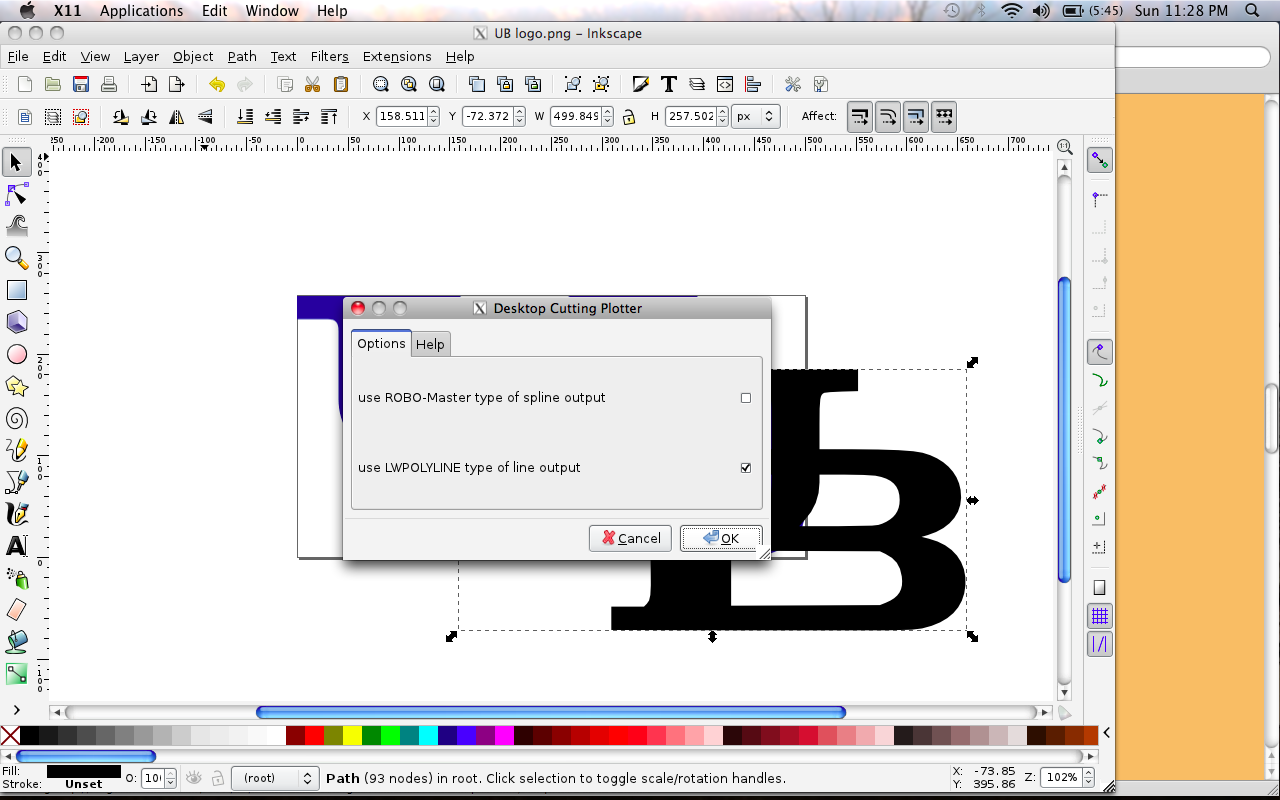Pick the cyan palette swatch
The height and width of the screenshot is (800, 1280).
tap(429, 736)
